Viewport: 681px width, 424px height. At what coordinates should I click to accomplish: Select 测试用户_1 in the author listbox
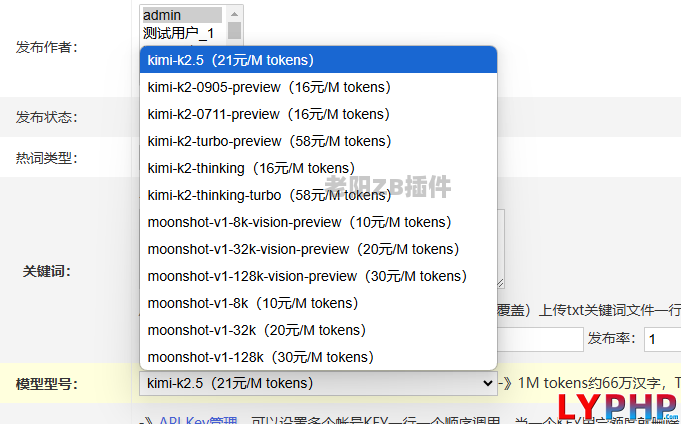point(181,33)
